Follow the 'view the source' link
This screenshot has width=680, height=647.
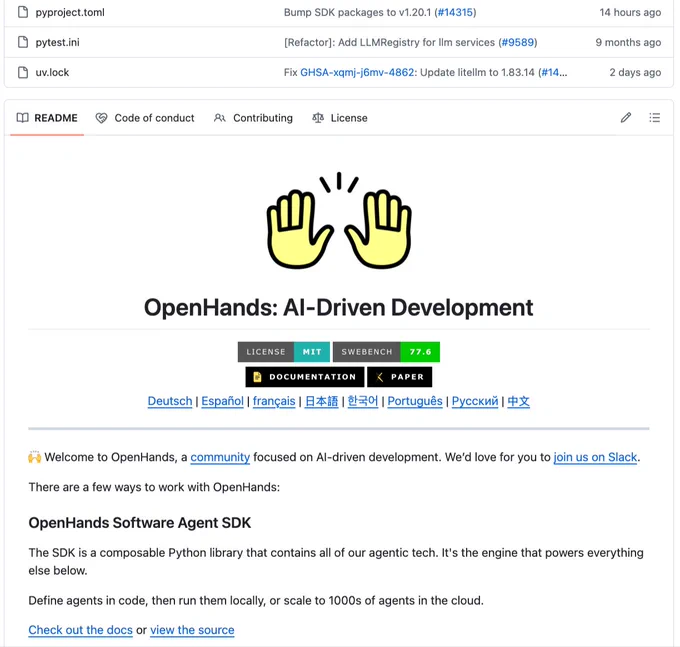coord(192,630)
